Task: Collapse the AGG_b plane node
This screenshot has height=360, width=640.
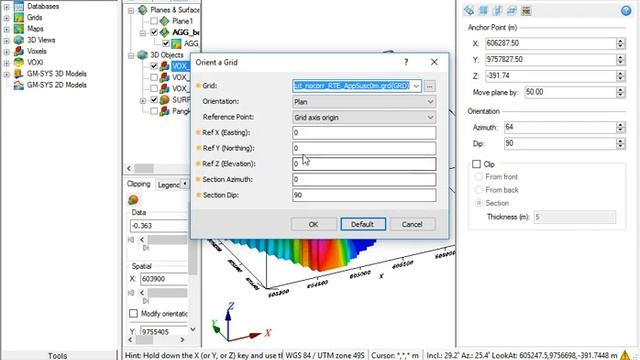Action: click(x=143, y=33)
